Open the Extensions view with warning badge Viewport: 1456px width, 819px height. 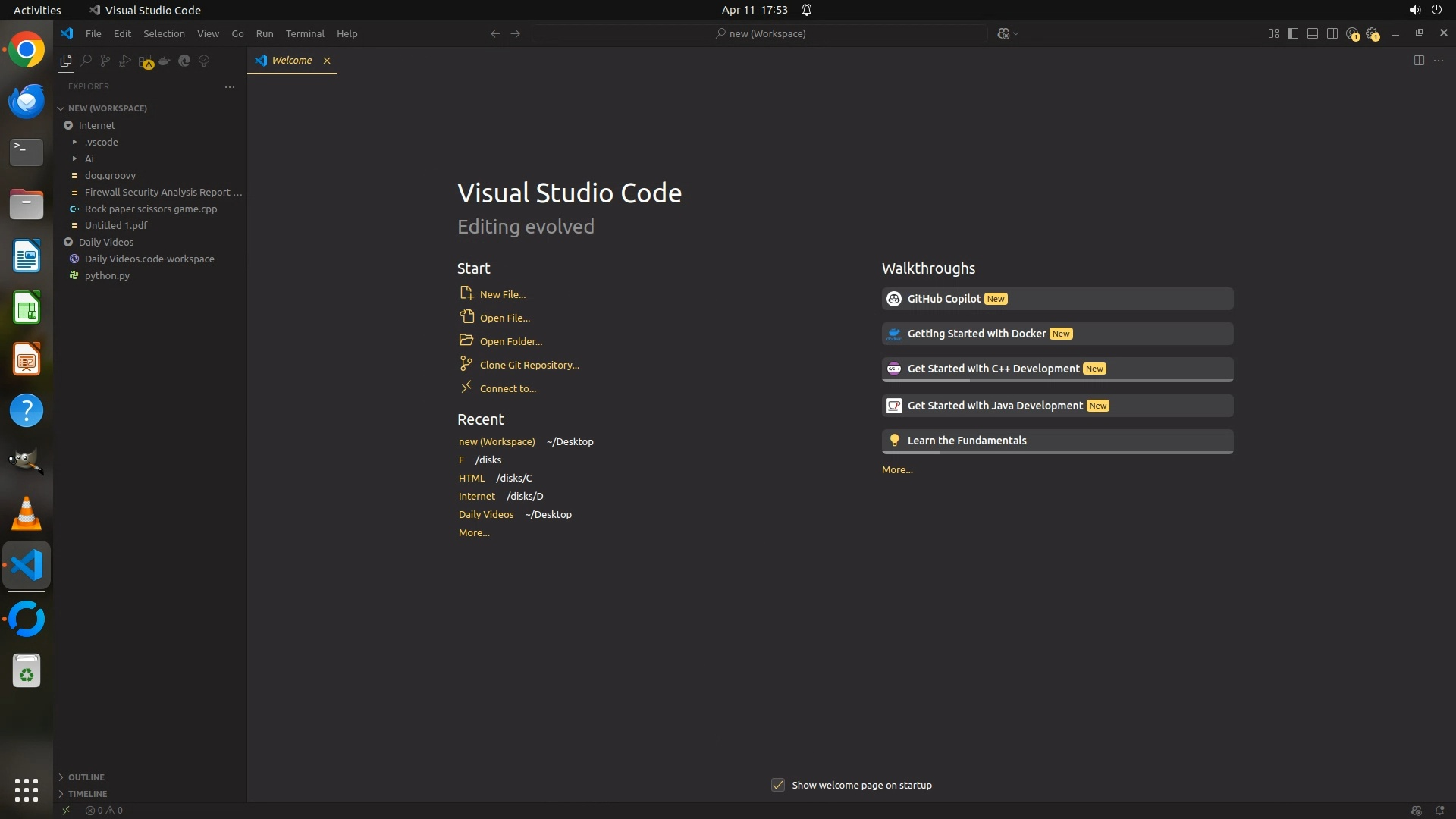coord(146,61)
